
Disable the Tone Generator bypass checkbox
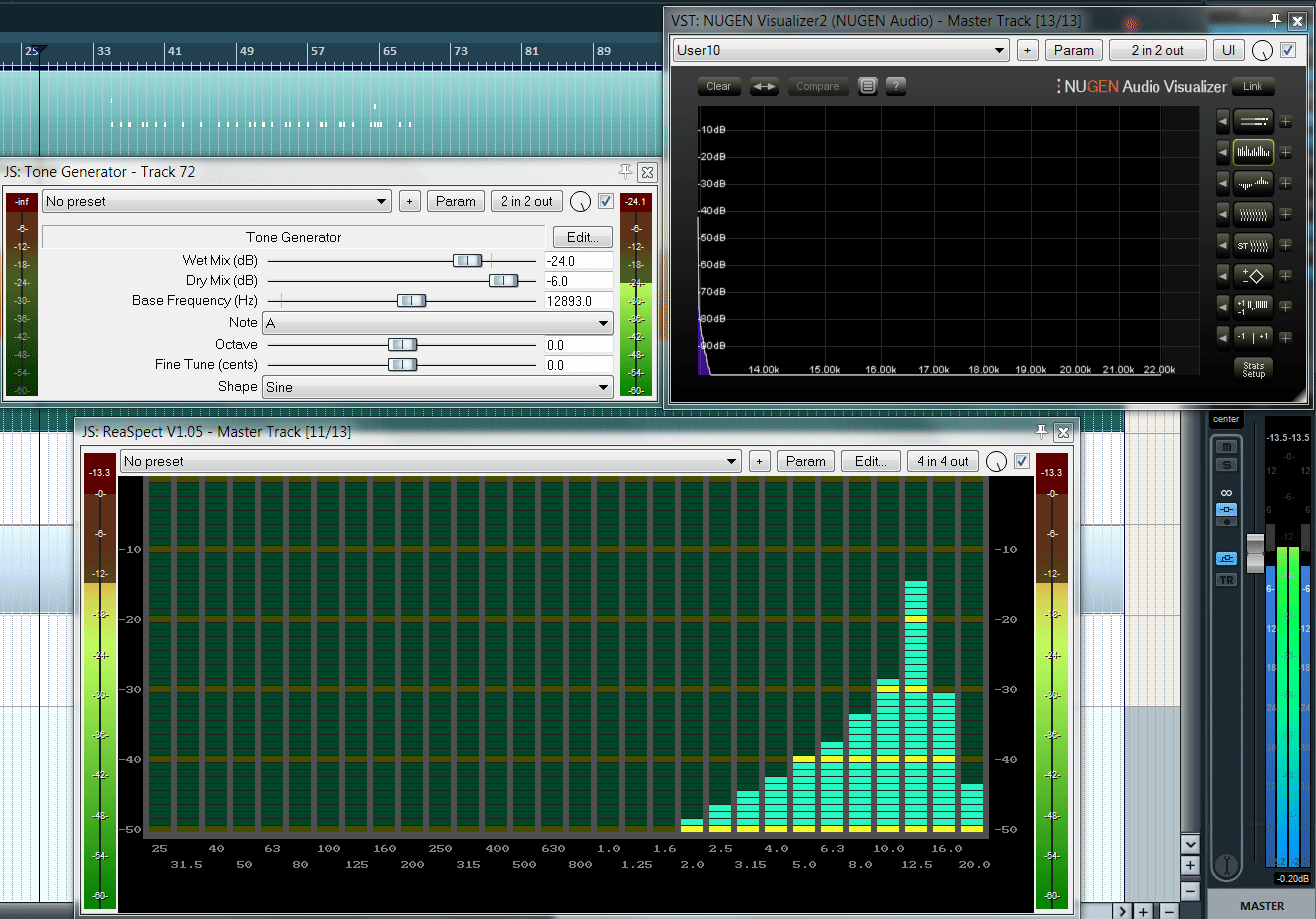[605, 201]
